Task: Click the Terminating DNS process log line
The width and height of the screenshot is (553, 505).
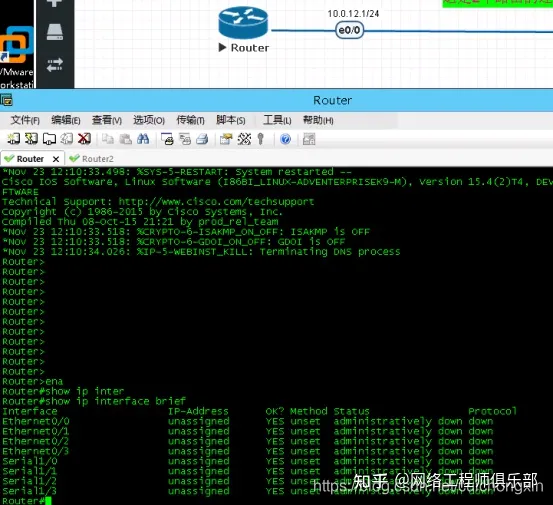Action: point(201,251)
